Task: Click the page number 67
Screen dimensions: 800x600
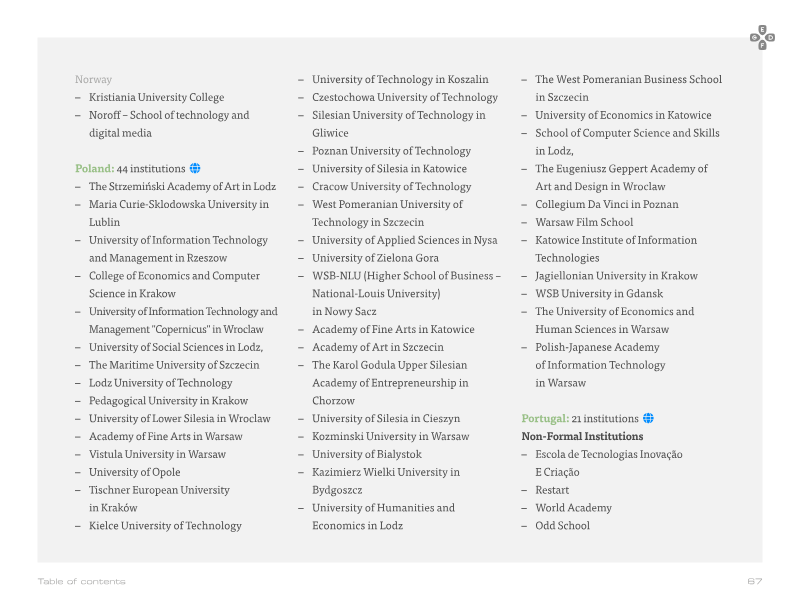Action: 755,581
